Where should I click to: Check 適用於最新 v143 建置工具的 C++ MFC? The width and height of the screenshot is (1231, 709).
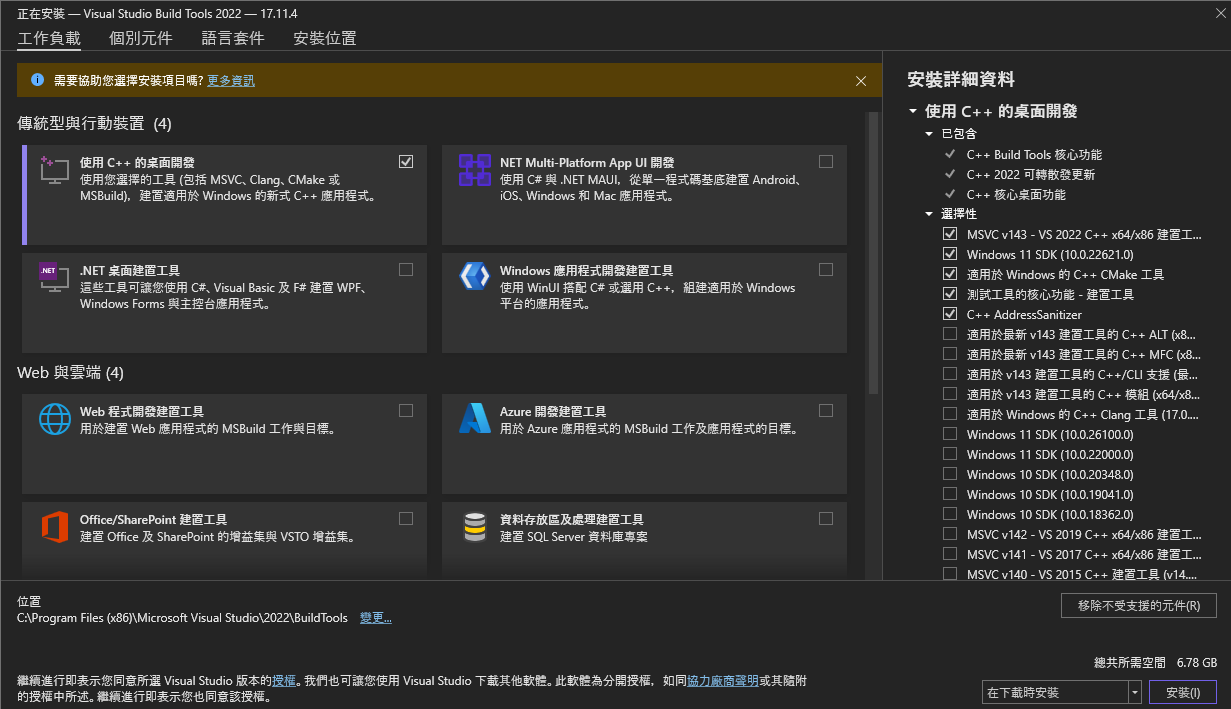(x=950, y=354)
